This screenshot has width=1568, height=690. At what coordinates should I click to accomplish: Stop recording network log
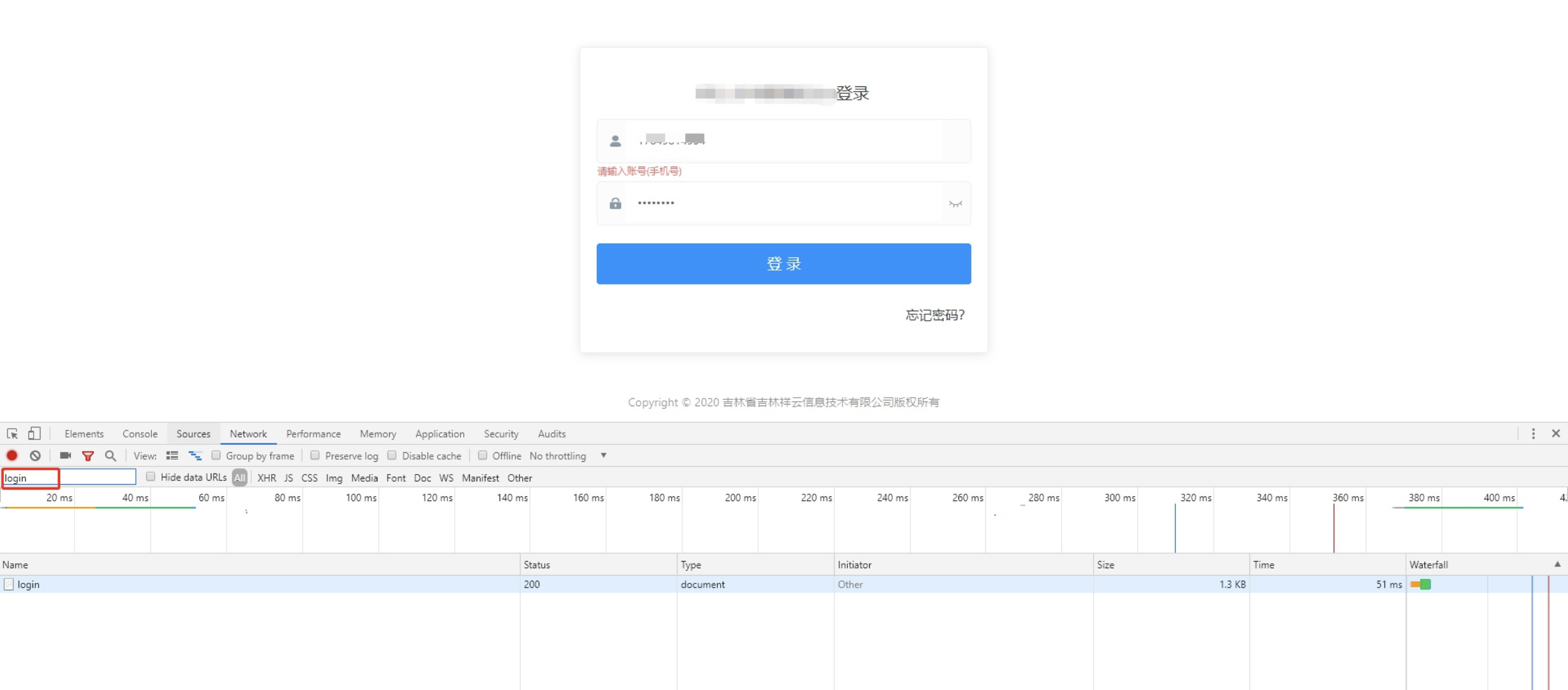(x=12, y=456)
